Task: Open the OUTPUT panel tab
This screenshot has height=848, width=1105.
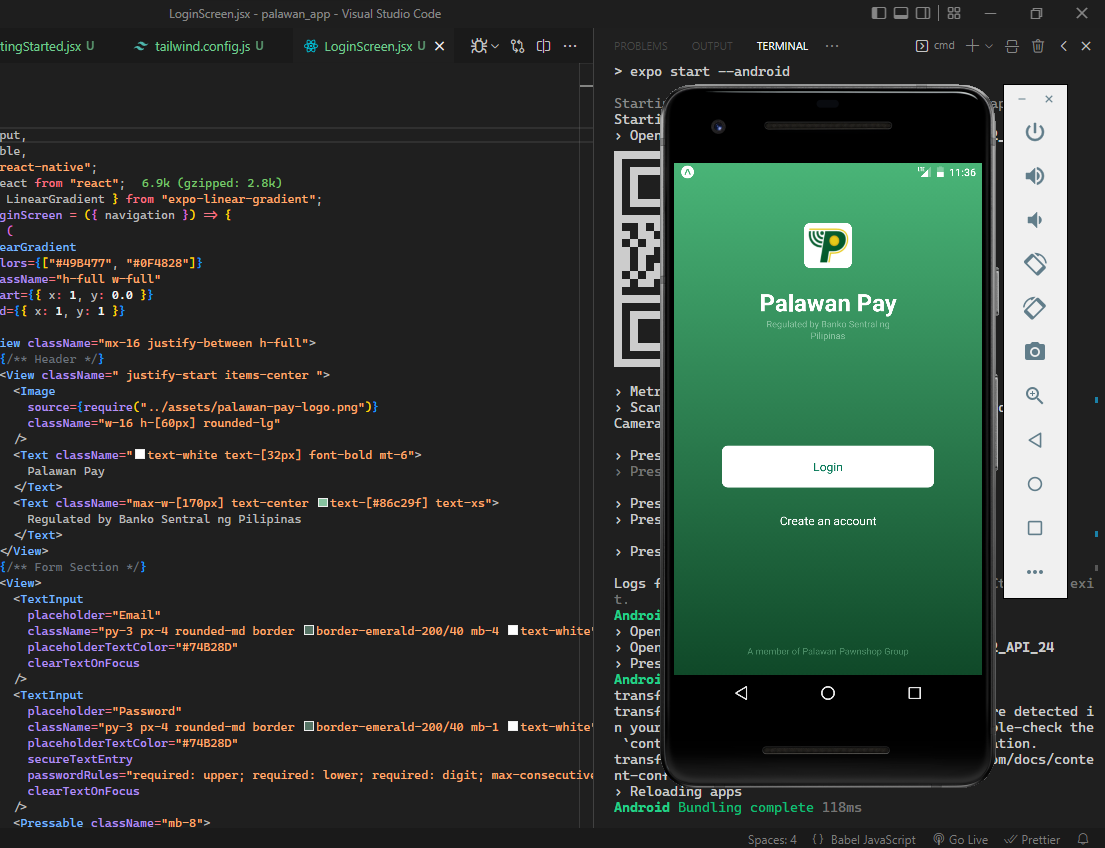Action: (712, 46)
